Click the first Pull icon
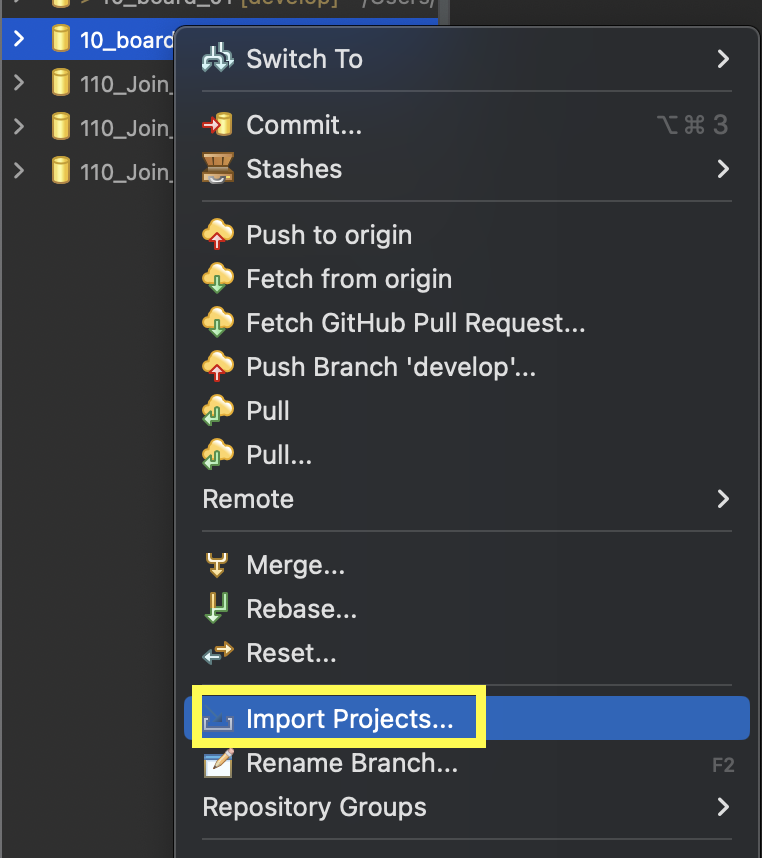762x858 pixels. click(x=217, y=411)
